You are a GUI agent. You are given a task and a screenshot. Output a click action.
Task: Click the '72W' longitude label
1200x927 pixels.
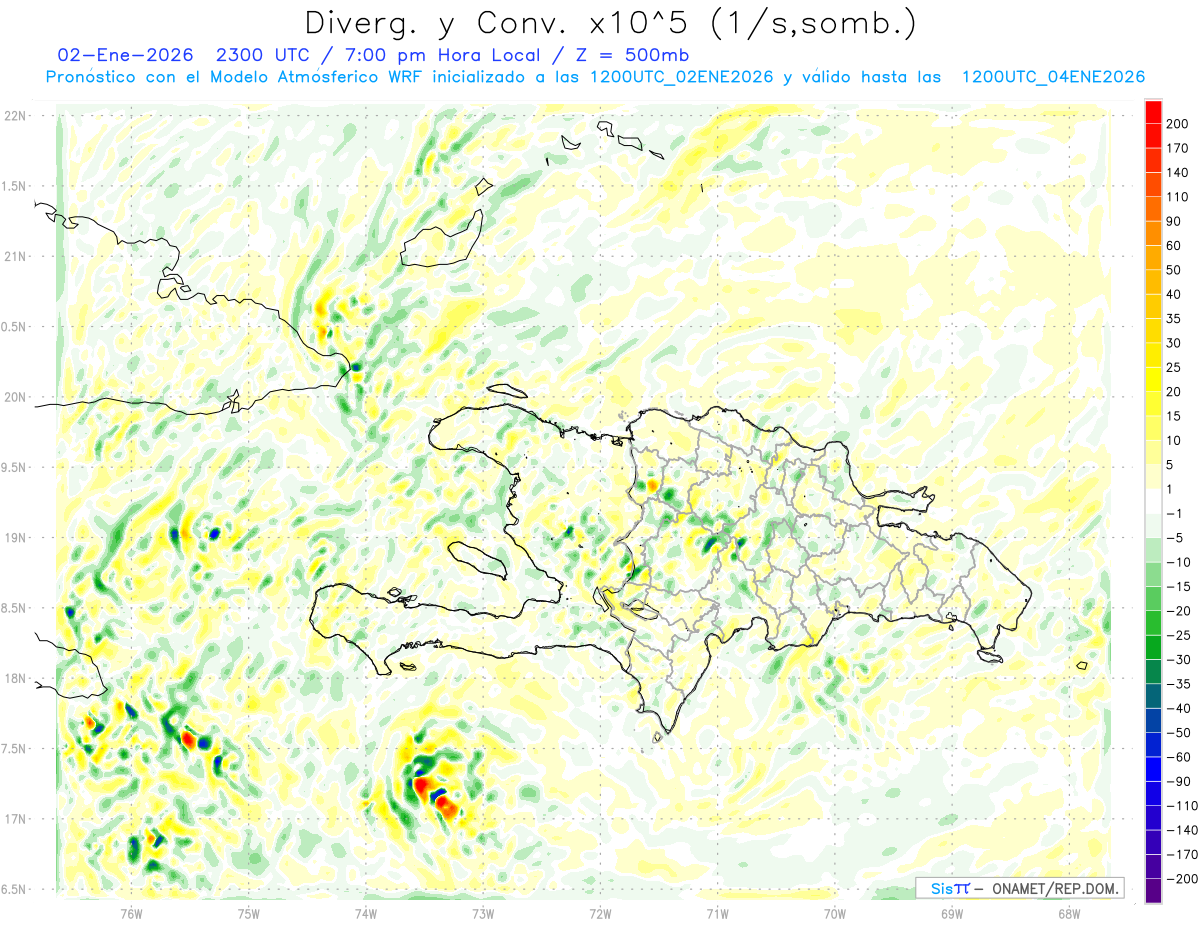(600, 913)
